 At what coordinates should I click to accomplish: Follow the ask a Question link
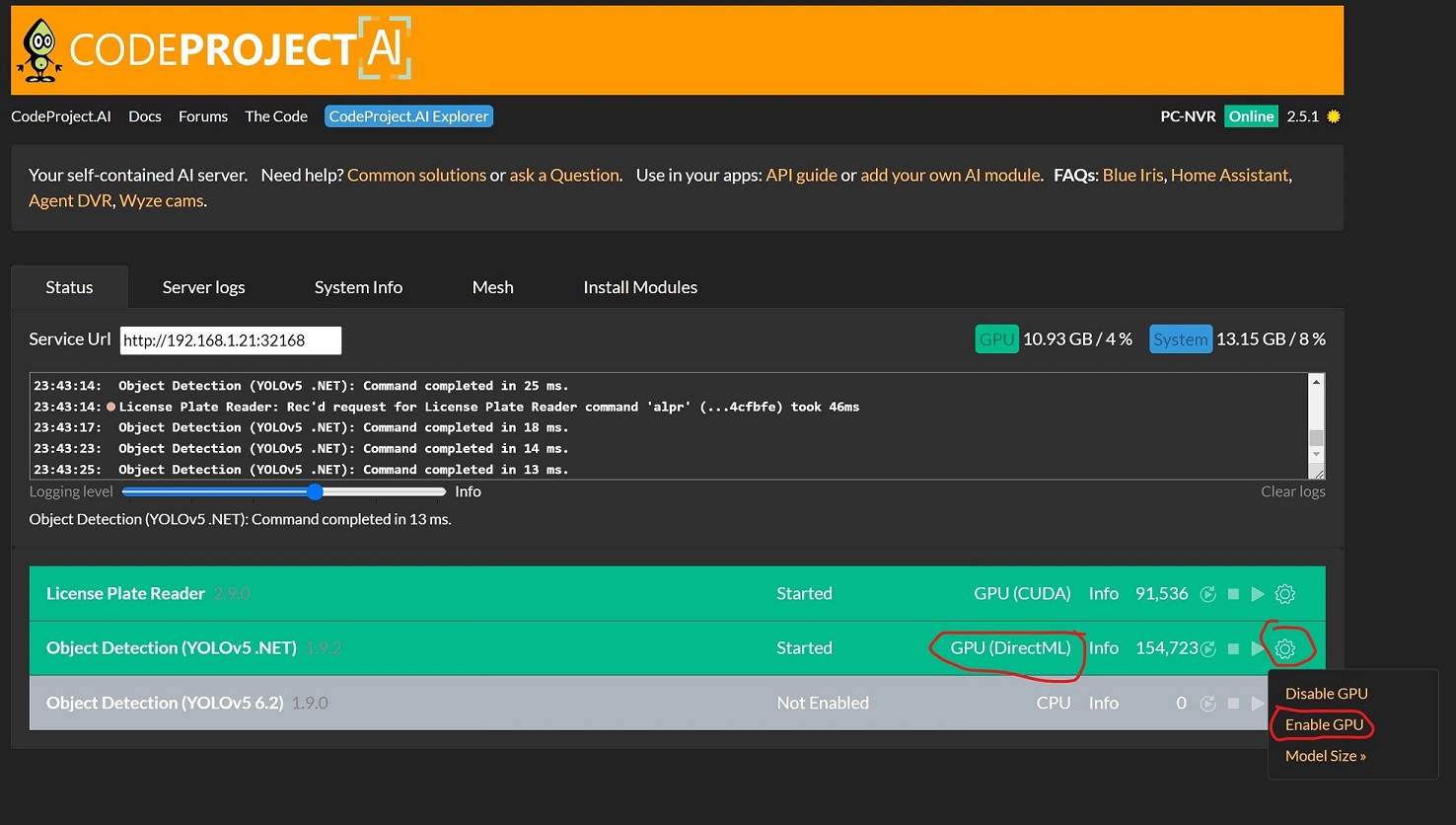564,175
